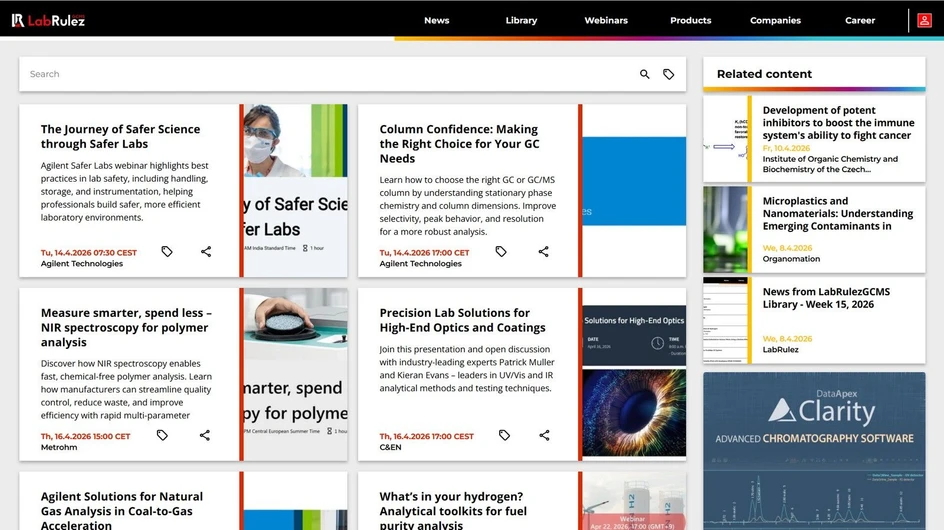The image size is (944, 530).
Task: Open 'Agilent Solutions for Natural Gas Analysis' title
Action: (122, 510)
